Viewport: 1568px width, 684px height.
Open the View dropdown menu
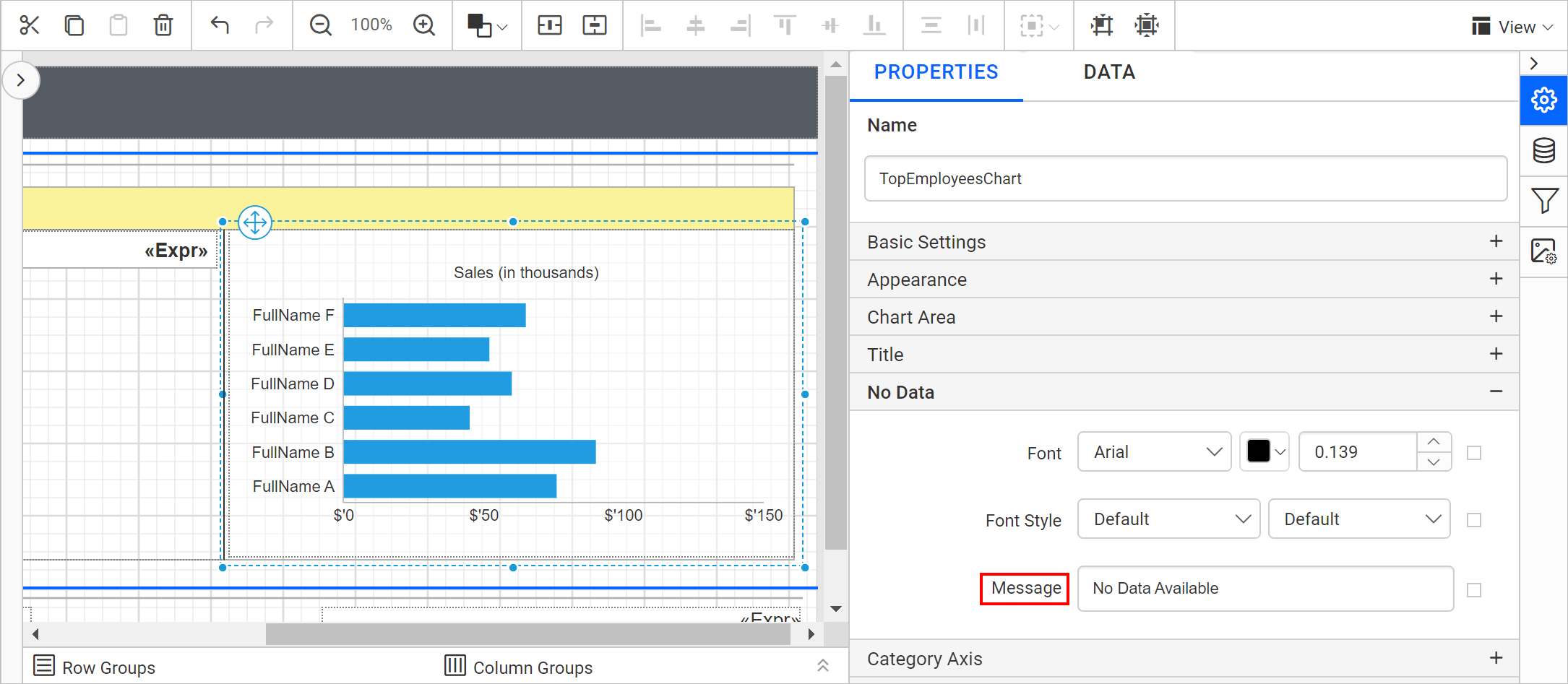(x=1512, y=27)
